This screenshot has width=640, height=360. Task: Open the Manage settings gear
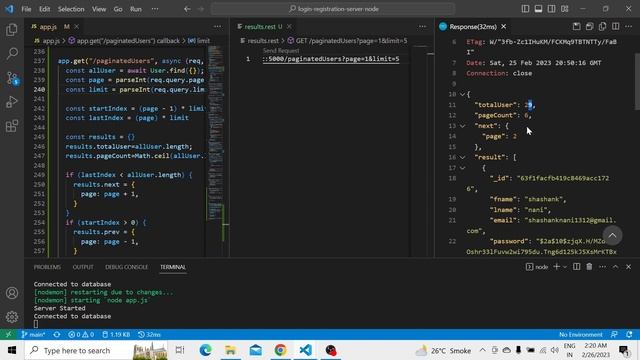[x=12, y=317]
